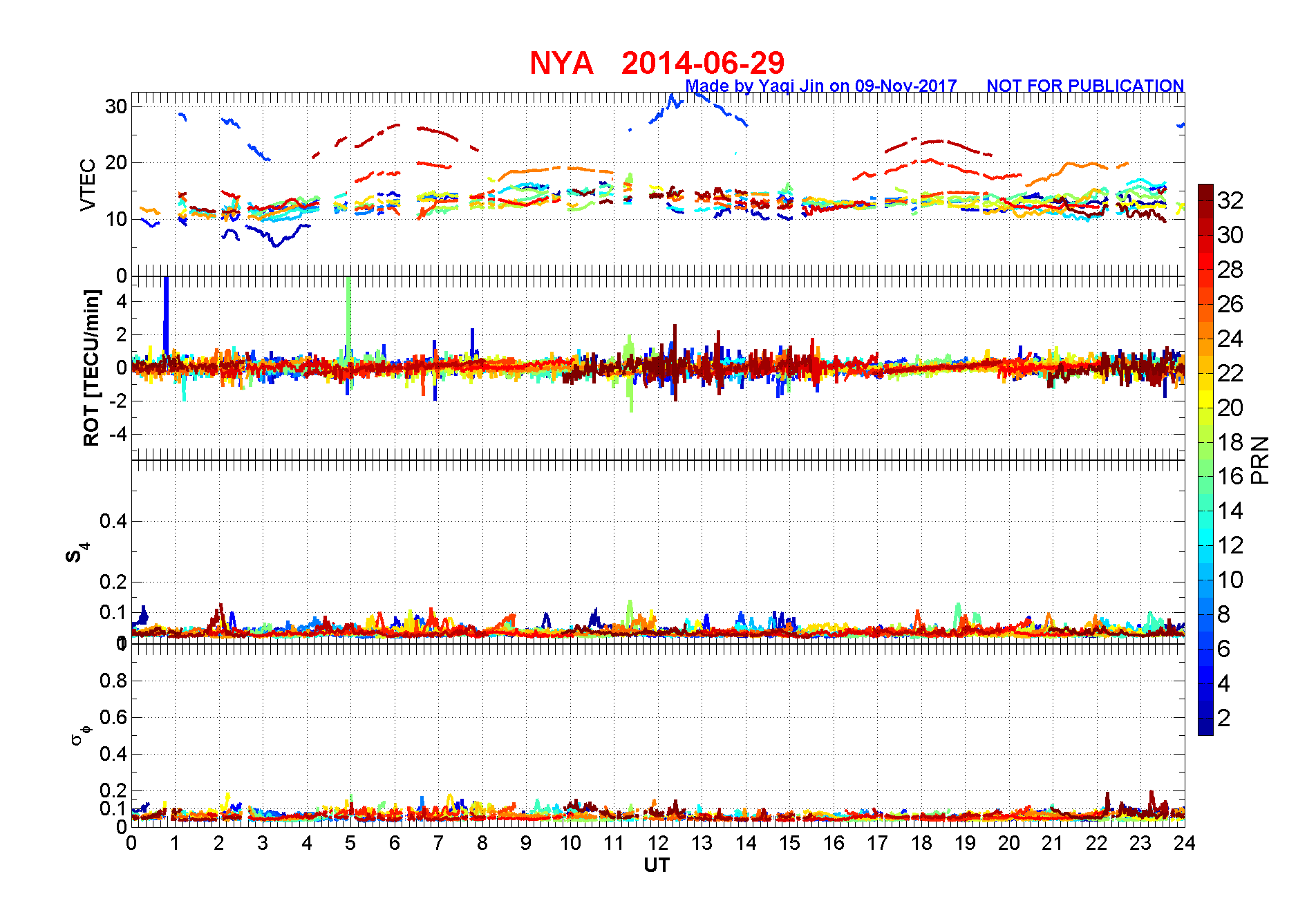Pick the hour 13 tick on UT axis
This screenshot has width=1316, height=919.
click(x=702, y=843)
